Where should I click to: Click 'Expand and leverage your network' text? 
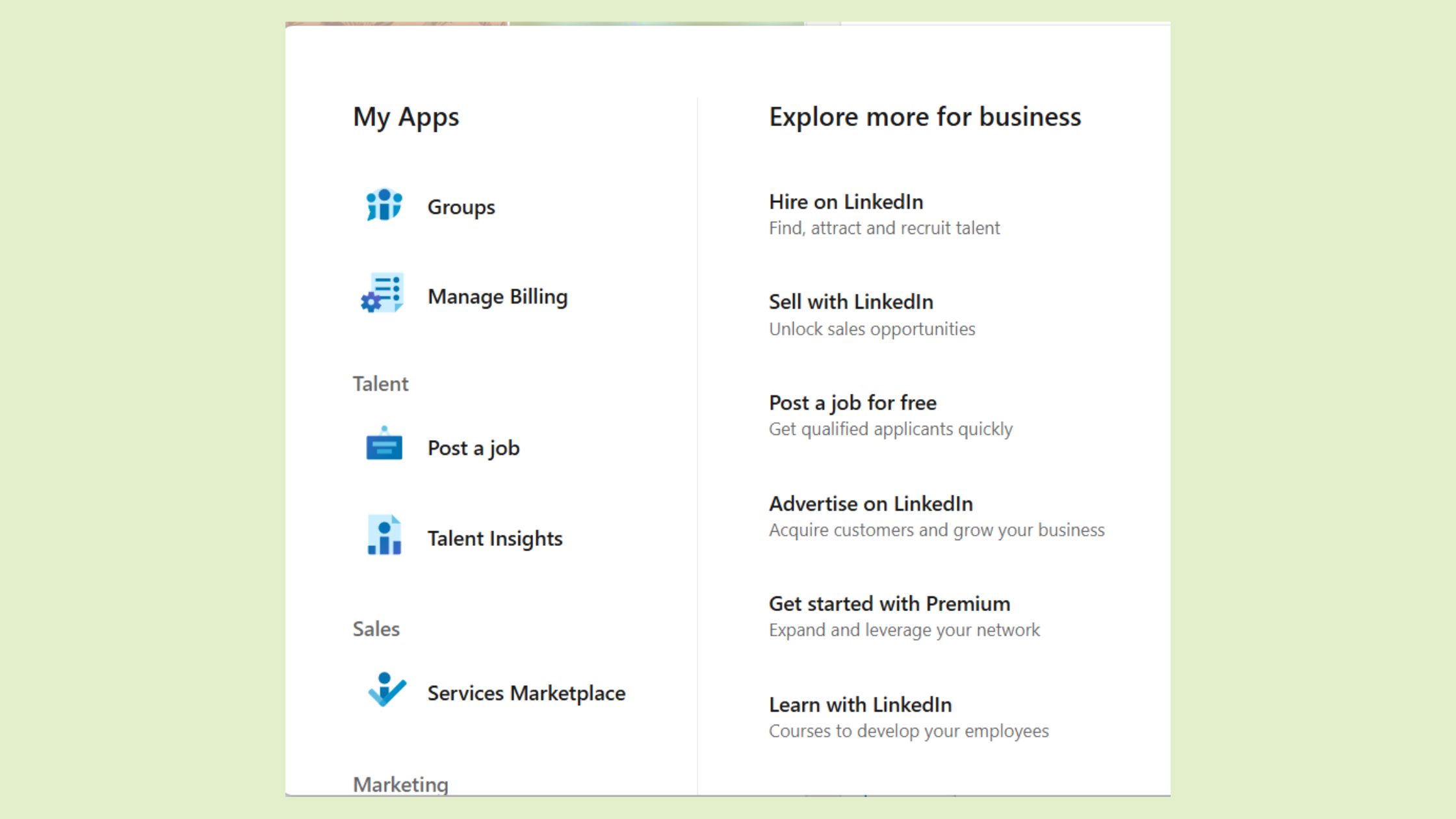(904, 630)
